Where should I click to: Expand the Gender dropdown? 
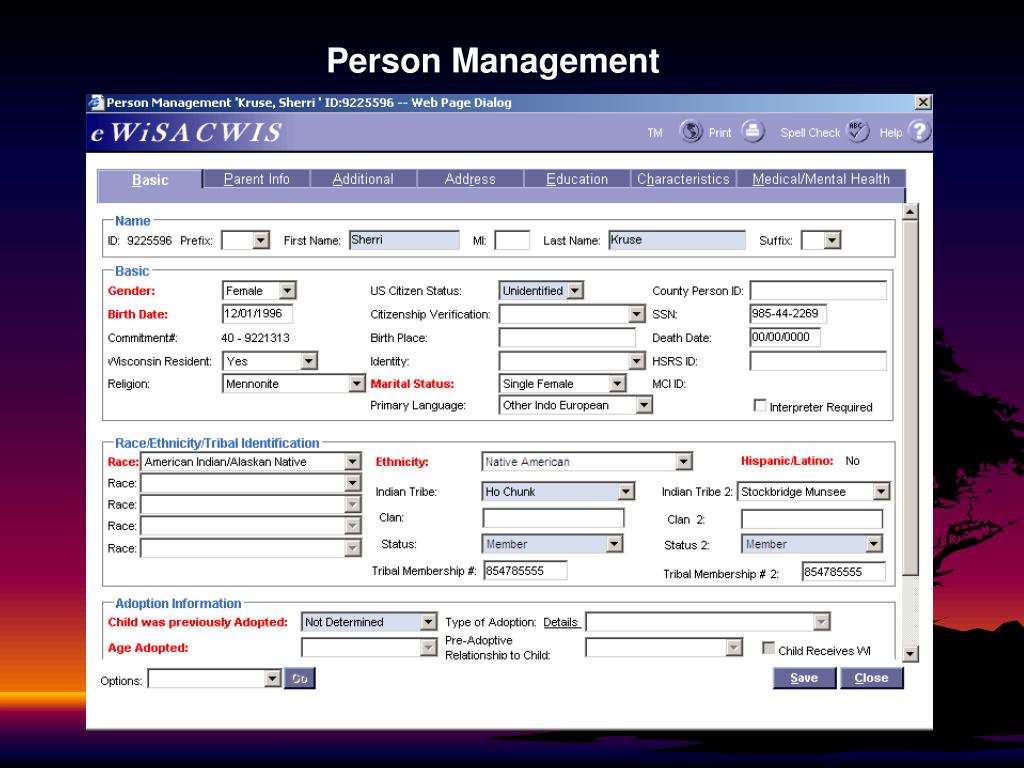point(287,291)
